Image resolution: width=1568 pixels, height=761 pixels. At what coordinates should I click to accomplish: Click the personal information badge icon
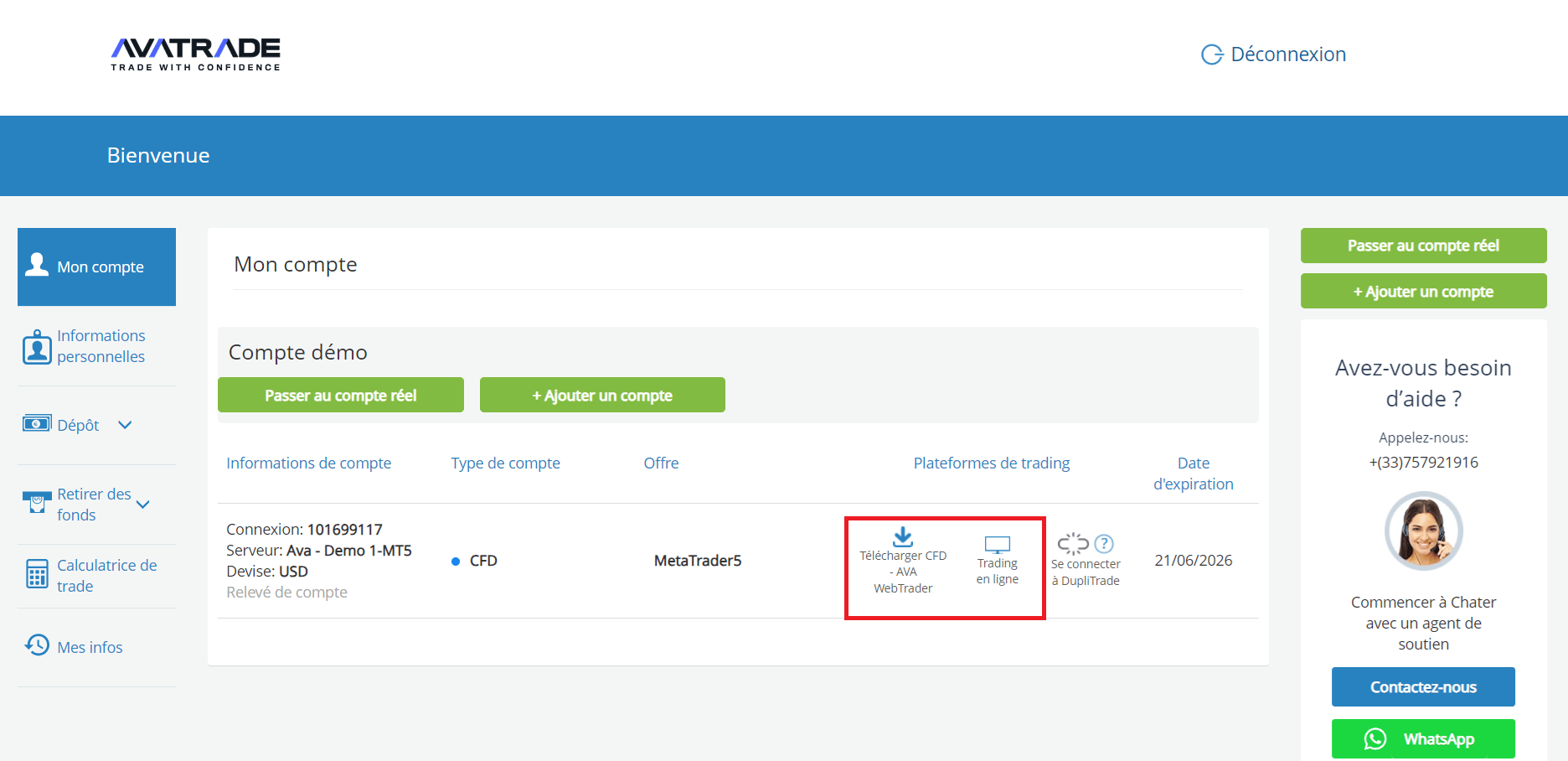click(37, 347)
